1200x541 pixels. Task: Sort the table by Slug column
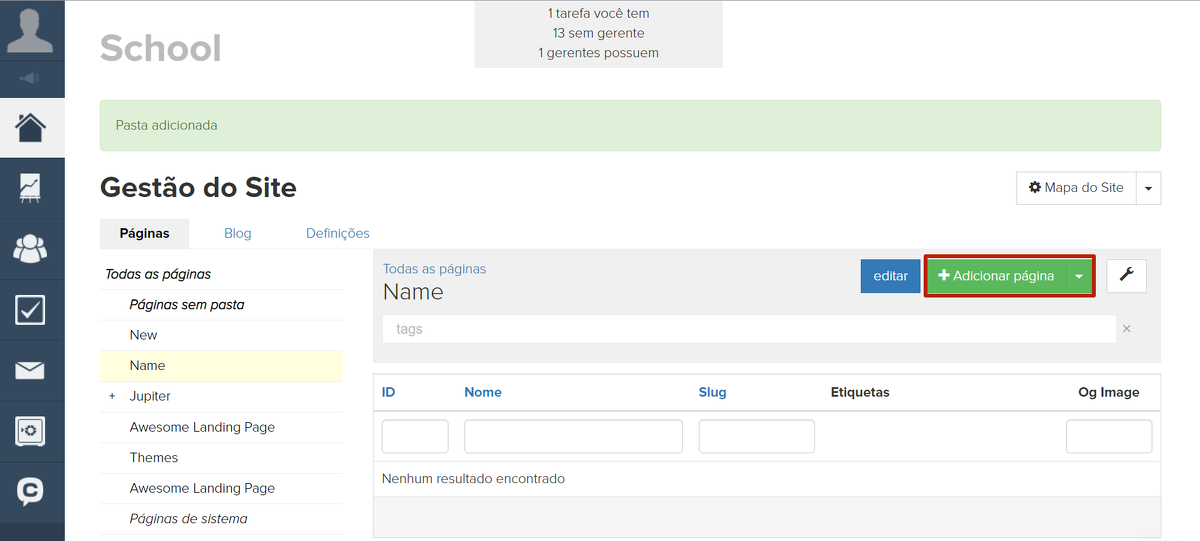[712, 392]
